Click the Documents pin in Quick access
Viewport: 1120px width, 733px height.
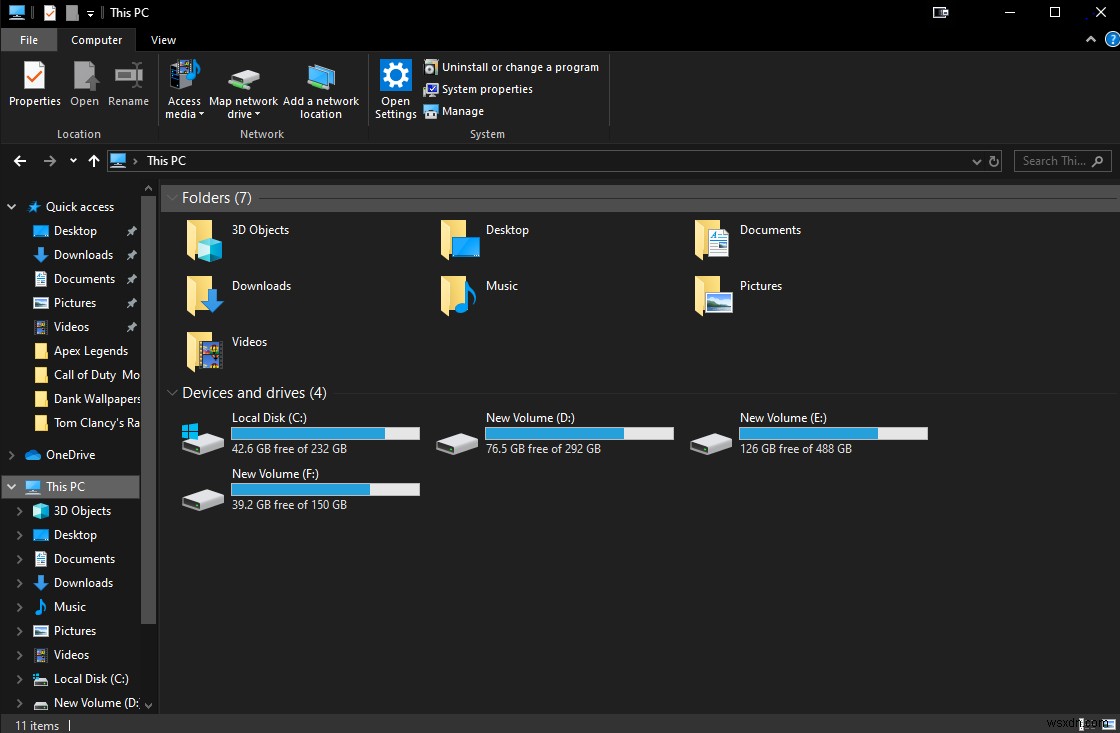pyautogui.click(x=131, y=279)
